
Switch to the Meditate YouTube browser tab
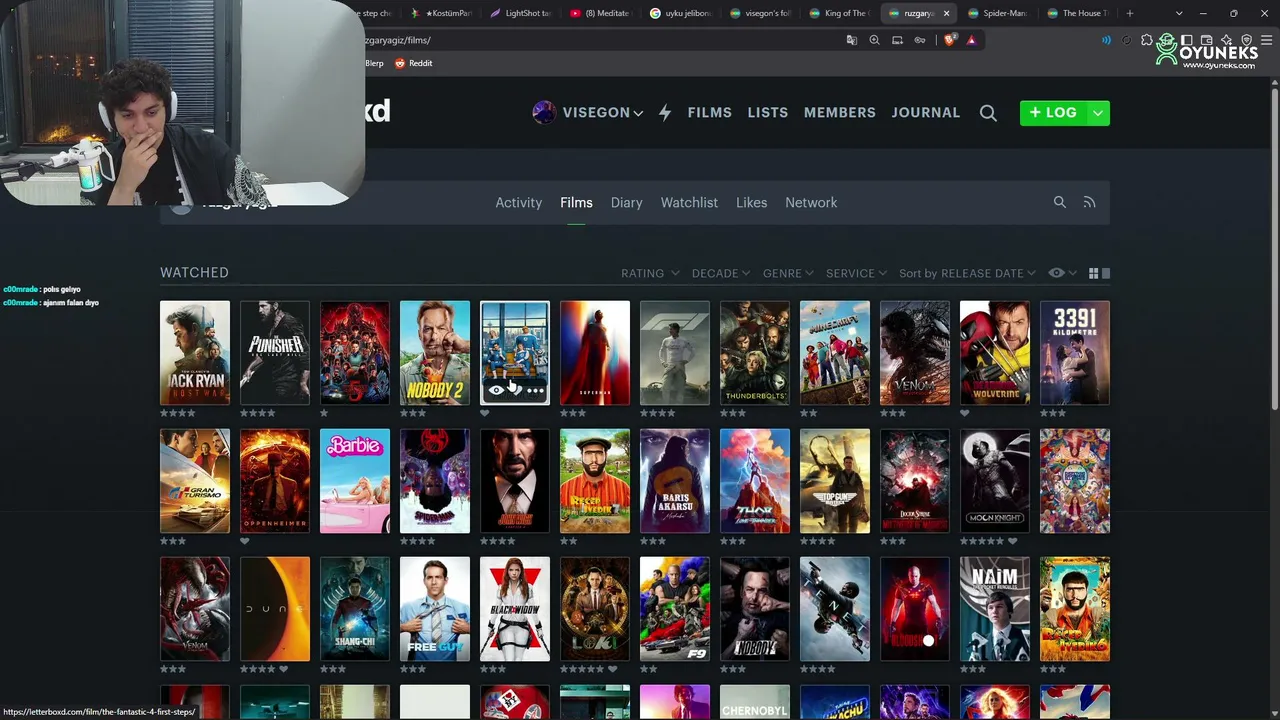coord(600,13)
